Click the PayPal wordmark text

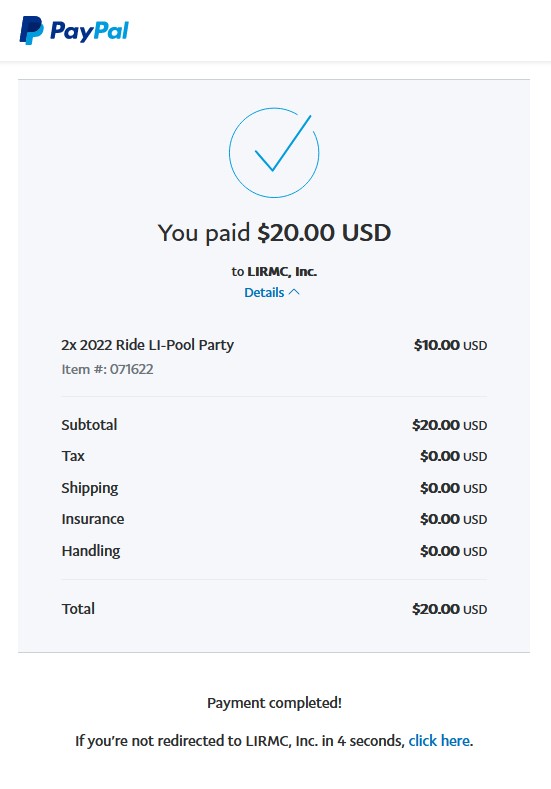(90, 32)
